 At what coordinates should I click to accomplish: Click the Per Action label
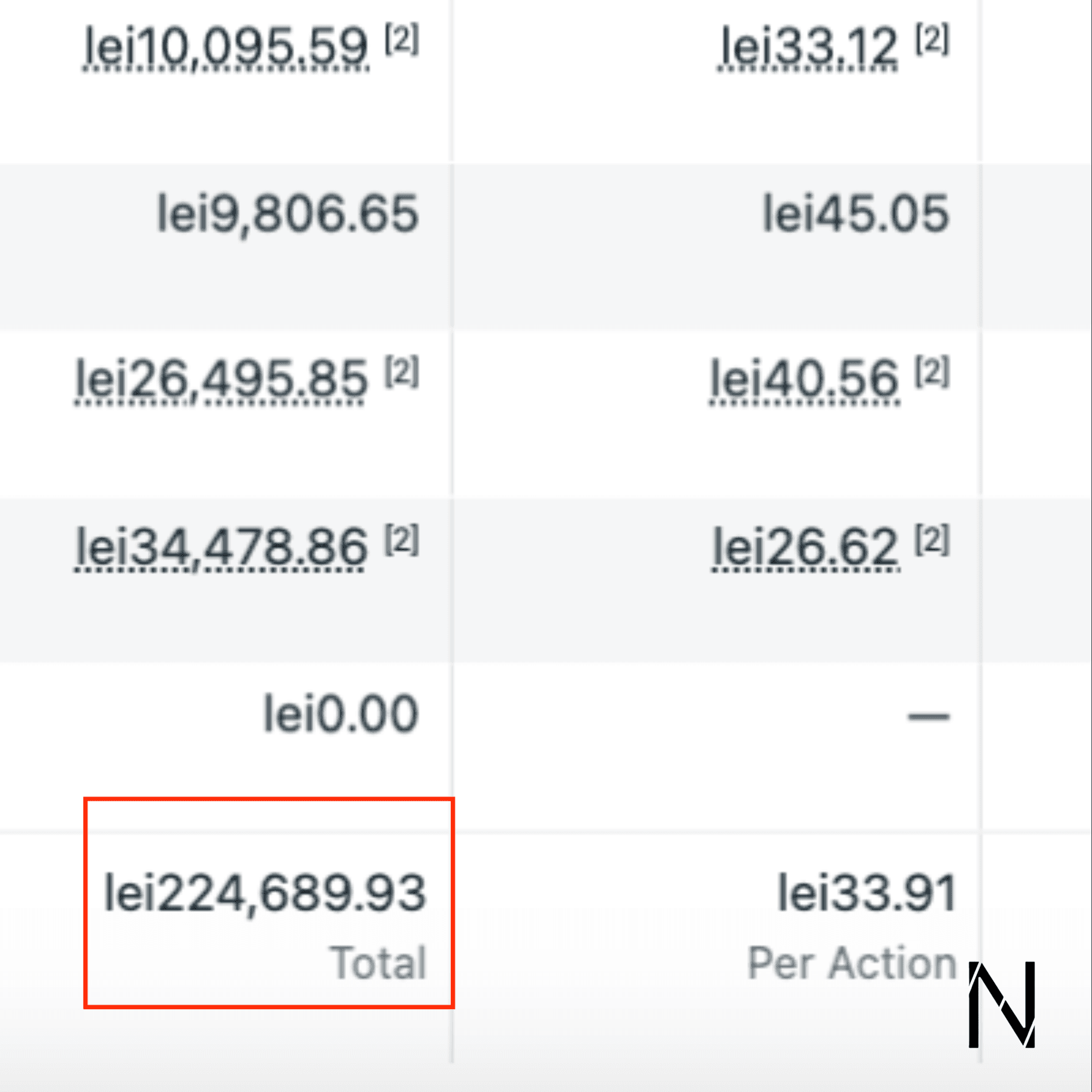pyautogui.click(x=852, y=963)
